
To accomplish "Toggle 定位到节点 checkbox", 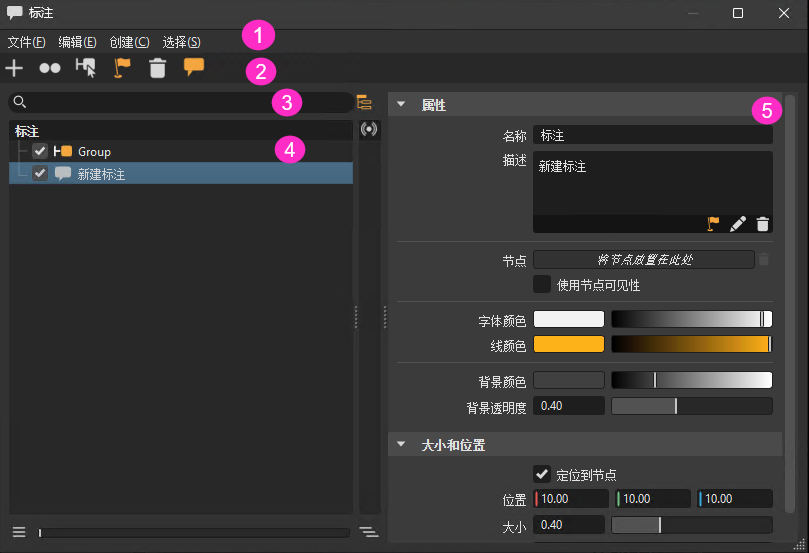I will click(542, 474).
